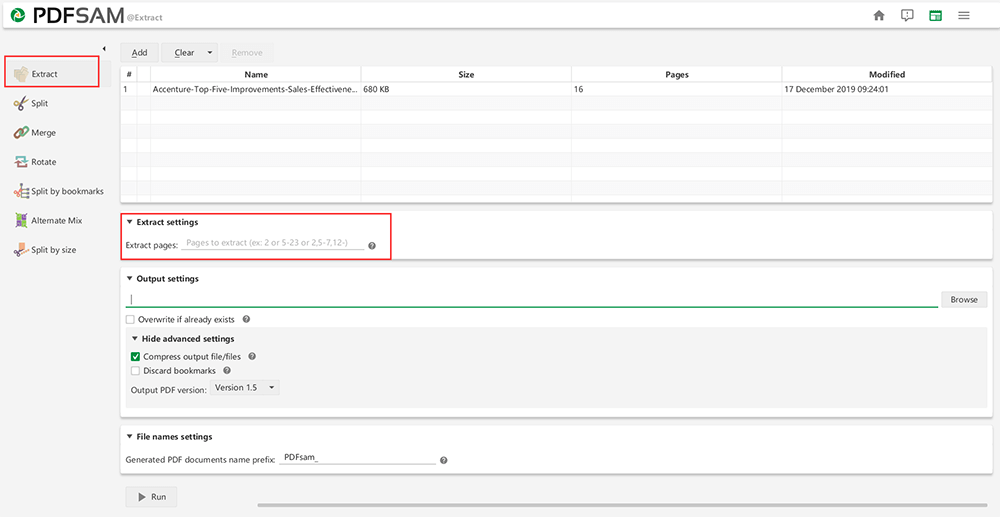Click help icon beside name prefix field
Screen dimensions: 1000x517
coord(443,461)
